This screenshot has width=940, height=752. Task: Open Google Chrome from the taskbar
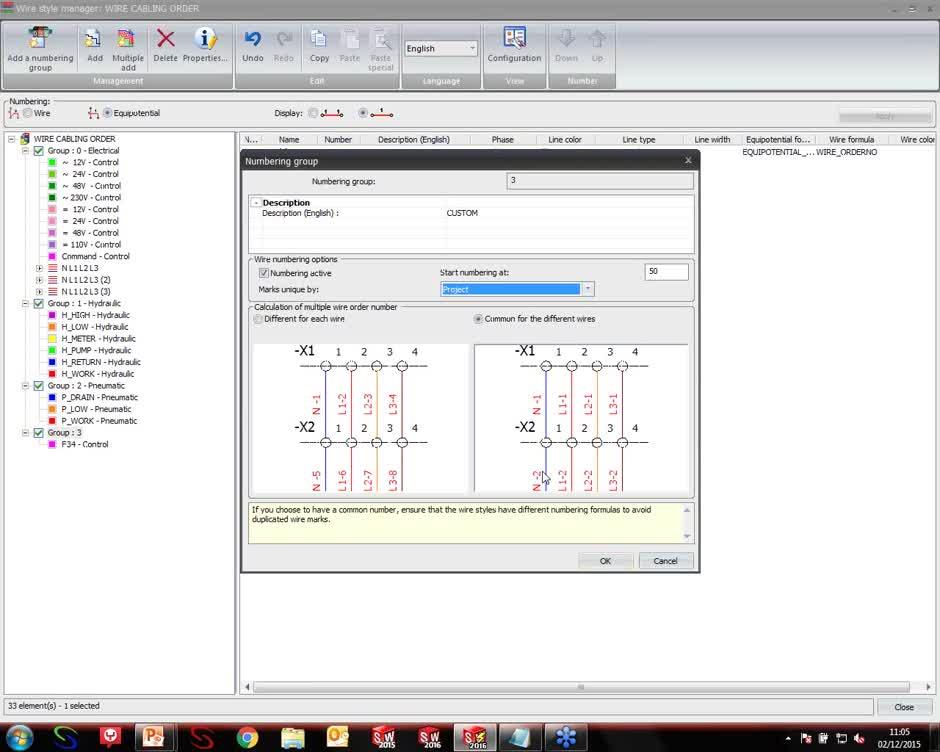[247, 738]
